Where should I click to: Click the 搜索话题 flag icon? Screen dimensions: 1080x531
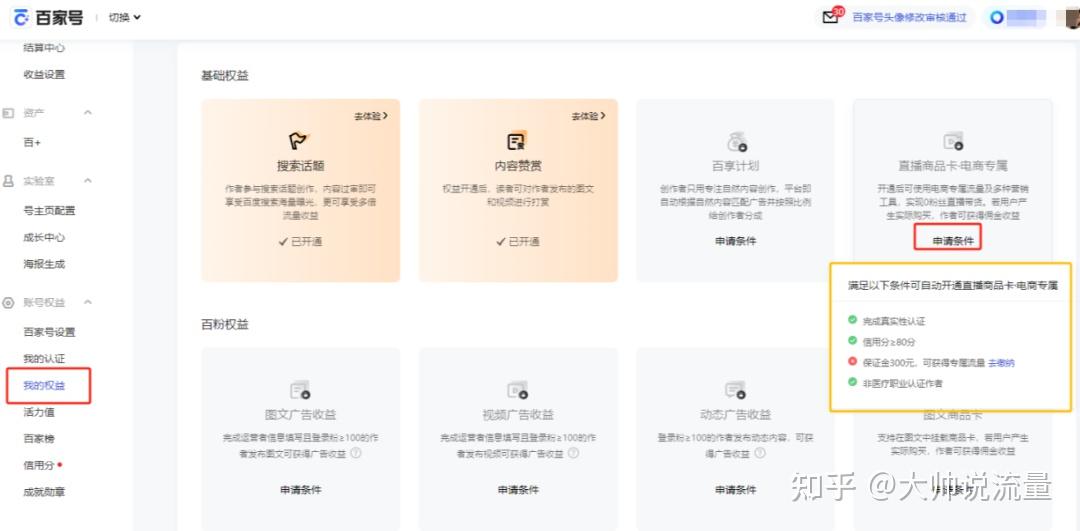click(300, 141)
